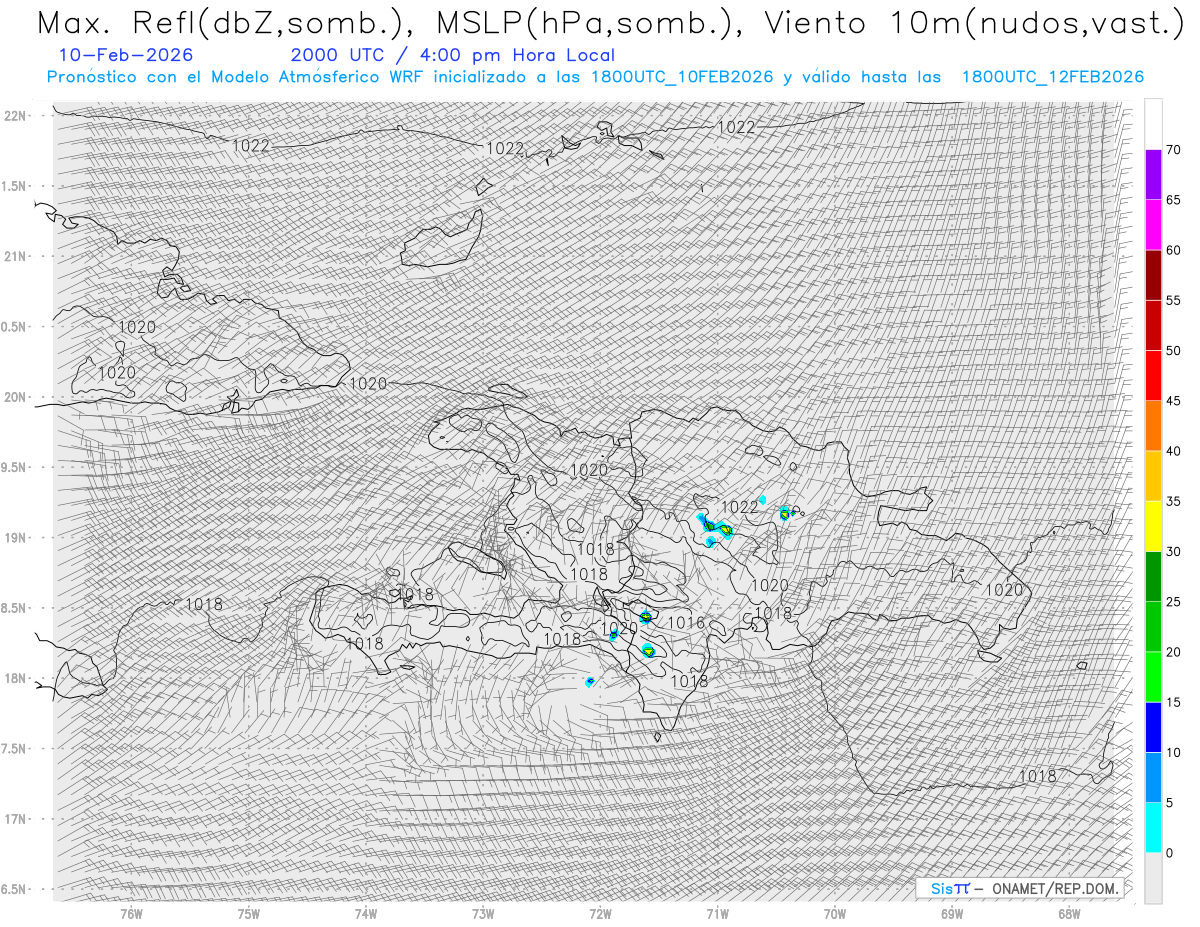Click the colorbar value 50
This screenshot has width=1200, height=927.
(1174, 351)
